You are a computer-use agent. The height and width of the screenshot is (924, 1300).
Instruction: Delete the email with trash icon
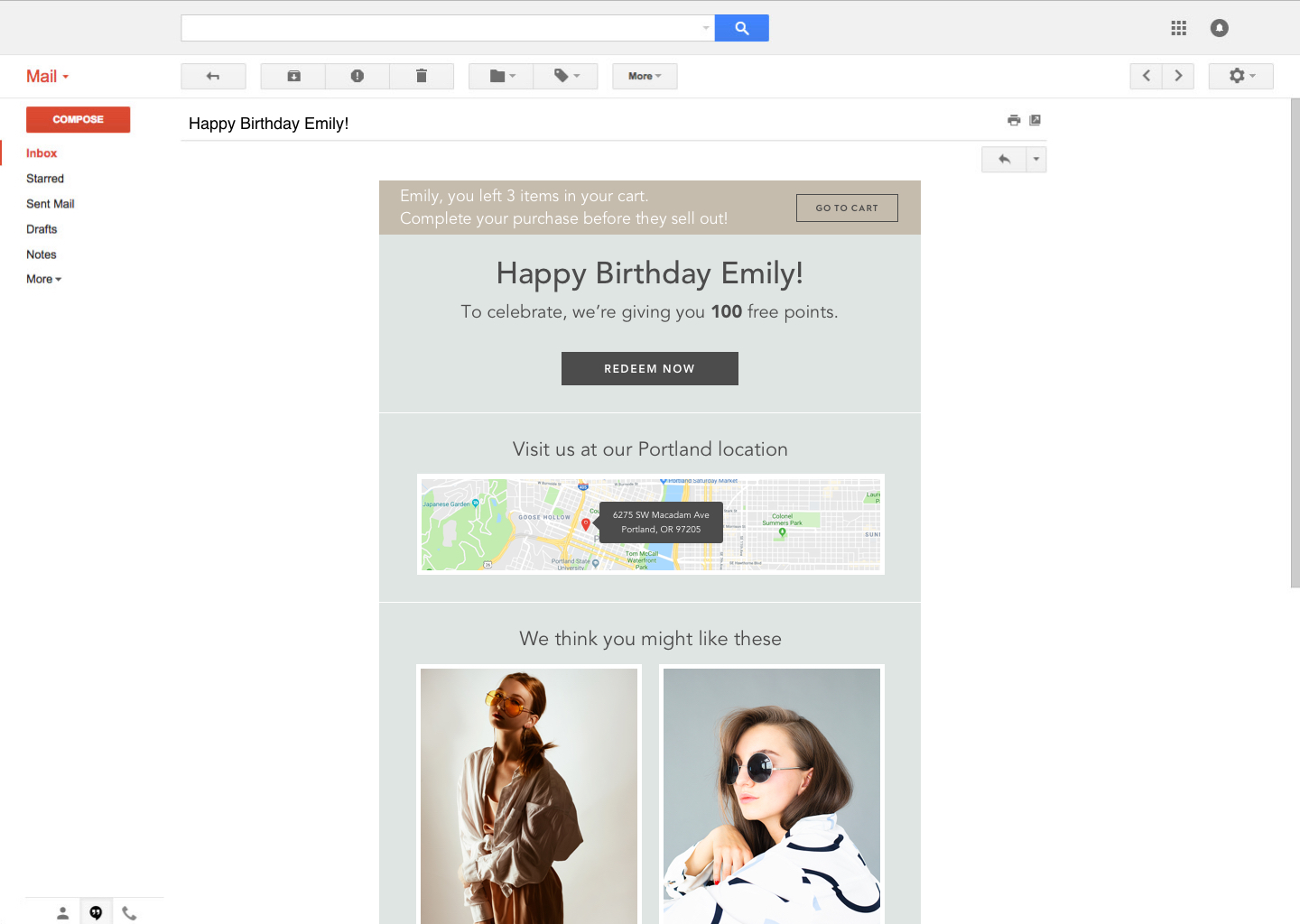tap(422, 76)
